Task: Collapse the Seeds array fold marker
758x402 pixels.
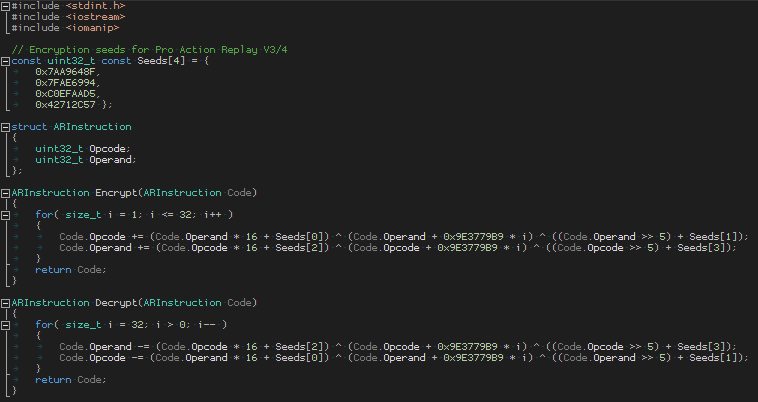Action: [x=6, y=60]
